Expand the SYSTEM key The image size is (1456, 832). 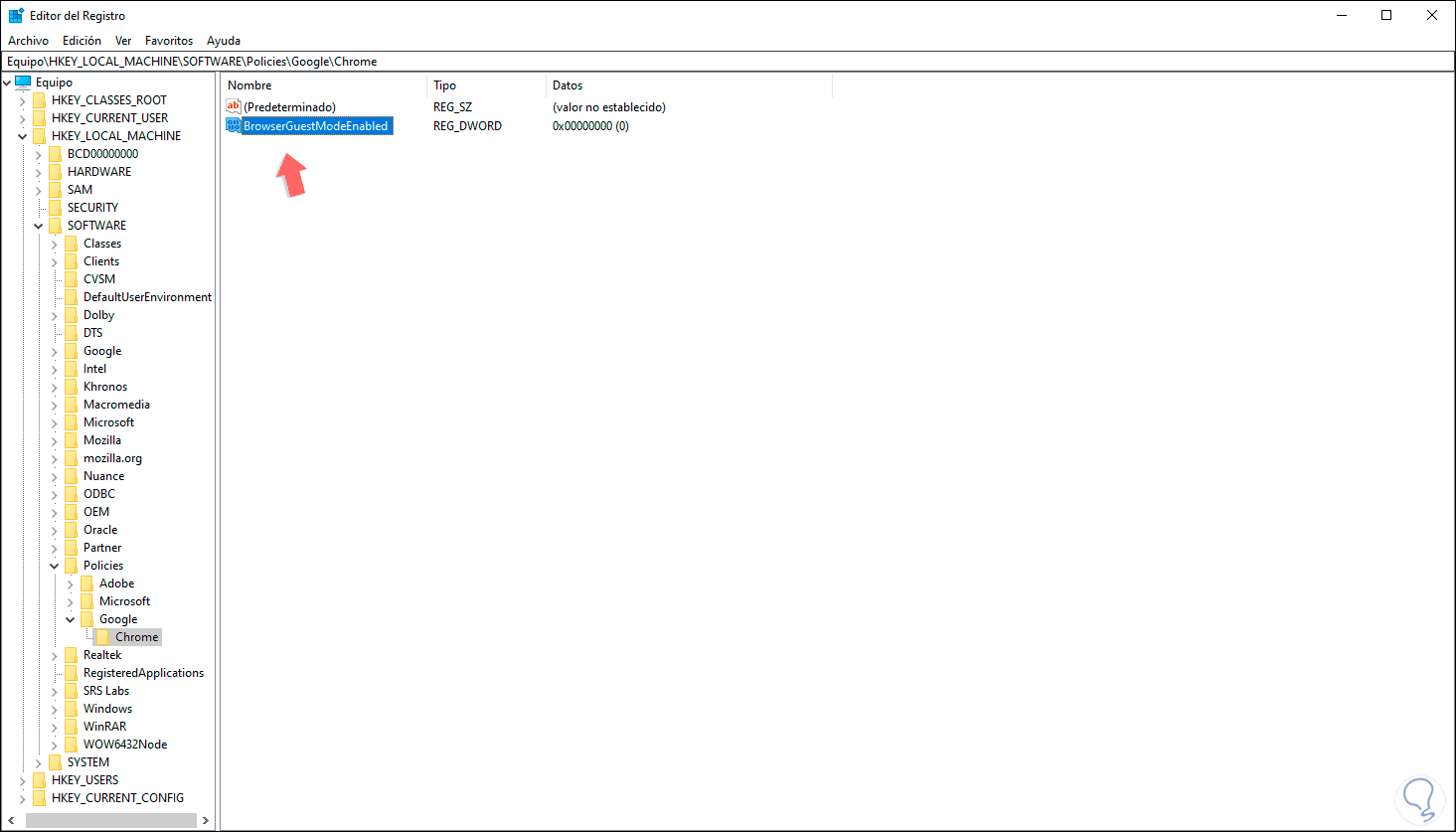39,762
